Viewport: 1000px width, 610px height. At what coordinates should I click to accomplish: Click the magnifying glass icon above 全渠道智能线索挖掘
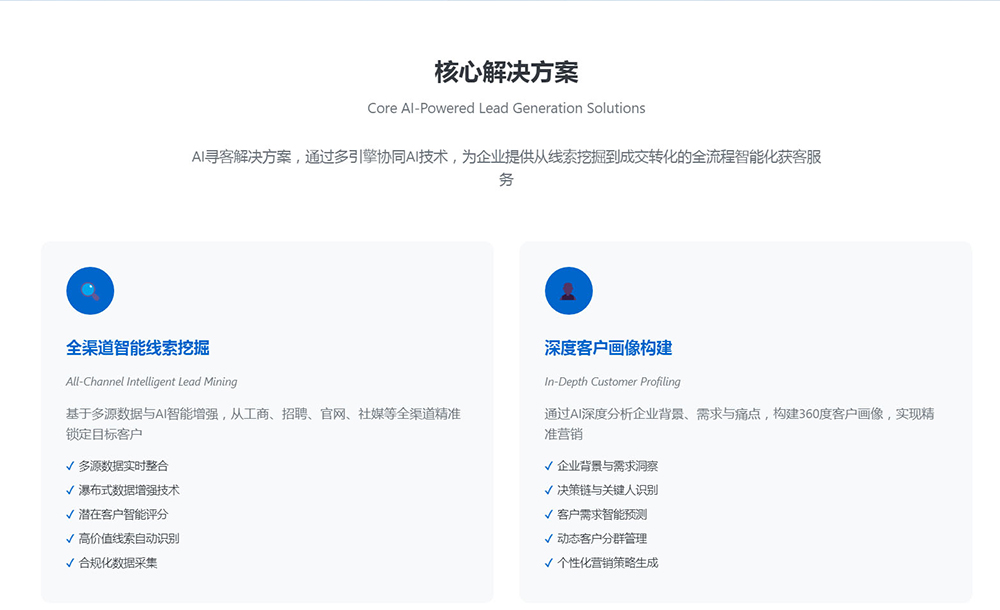[x=89, y=290]
